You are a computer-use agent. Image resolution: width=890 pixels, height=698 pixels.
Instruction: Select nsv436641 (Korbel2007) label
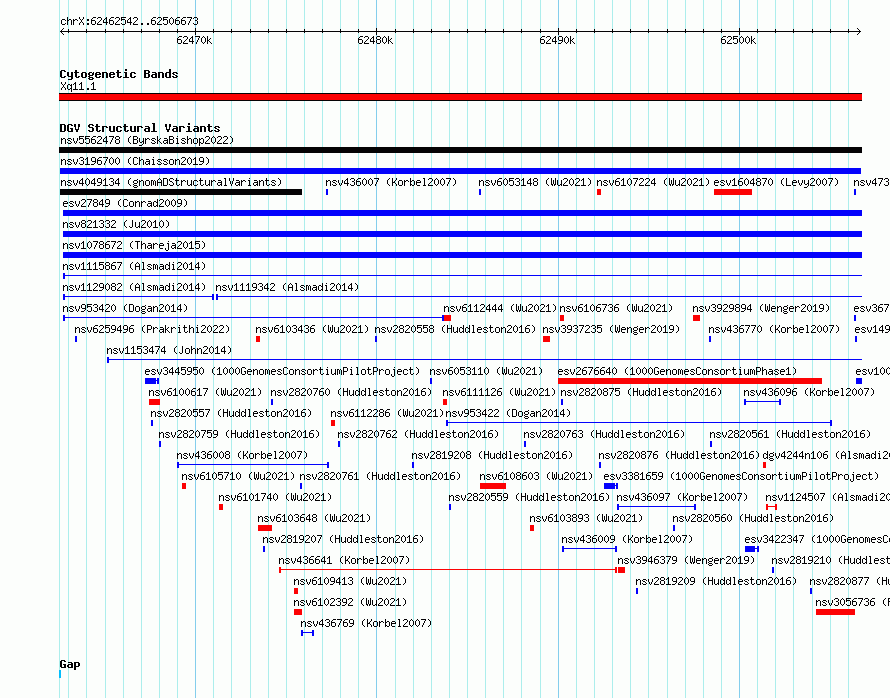click(344, 560)
